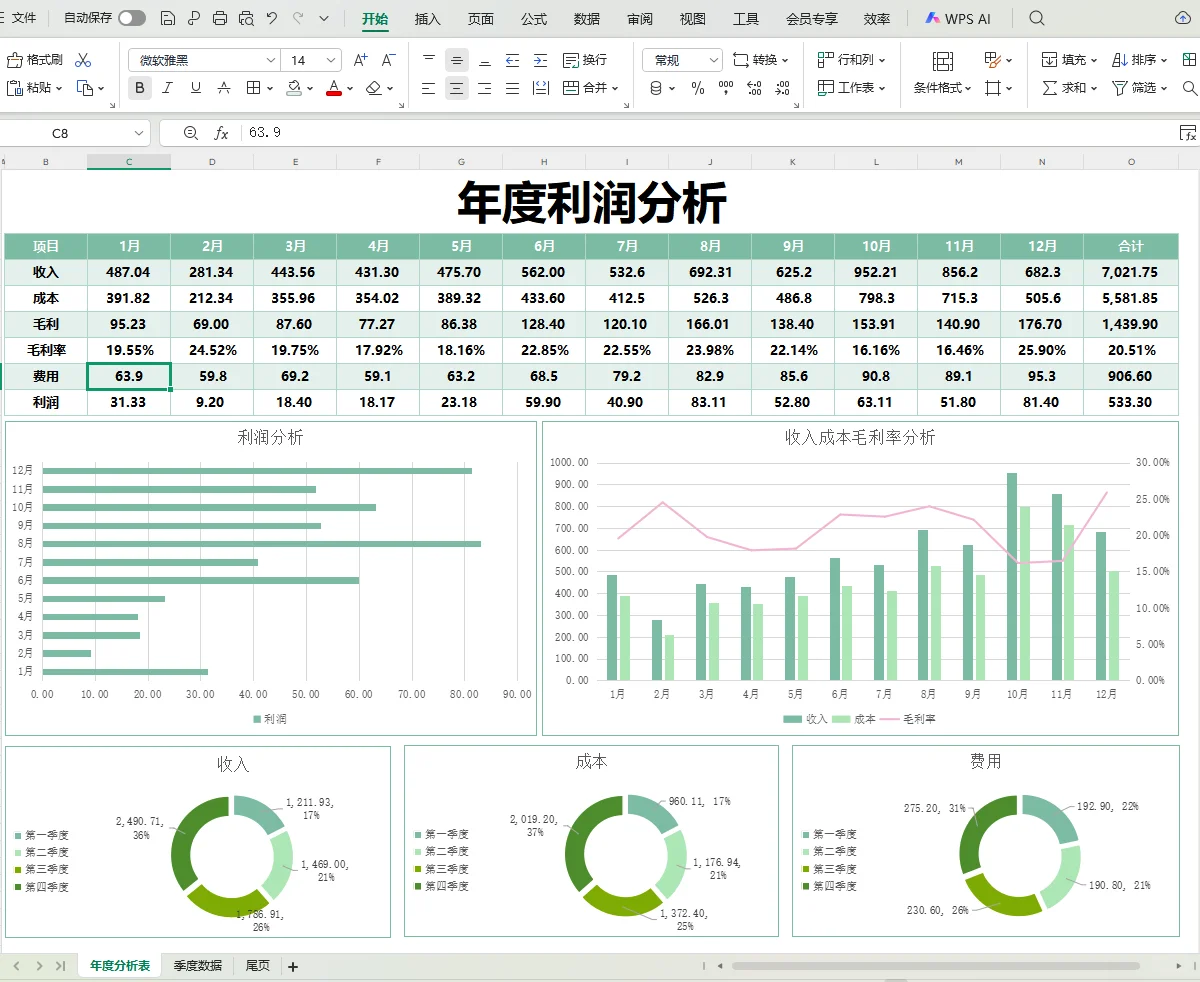Click the Format Painter (格式刷) button
The height and width of the screenshot is (982, 1200).
(x=35, y=60)
